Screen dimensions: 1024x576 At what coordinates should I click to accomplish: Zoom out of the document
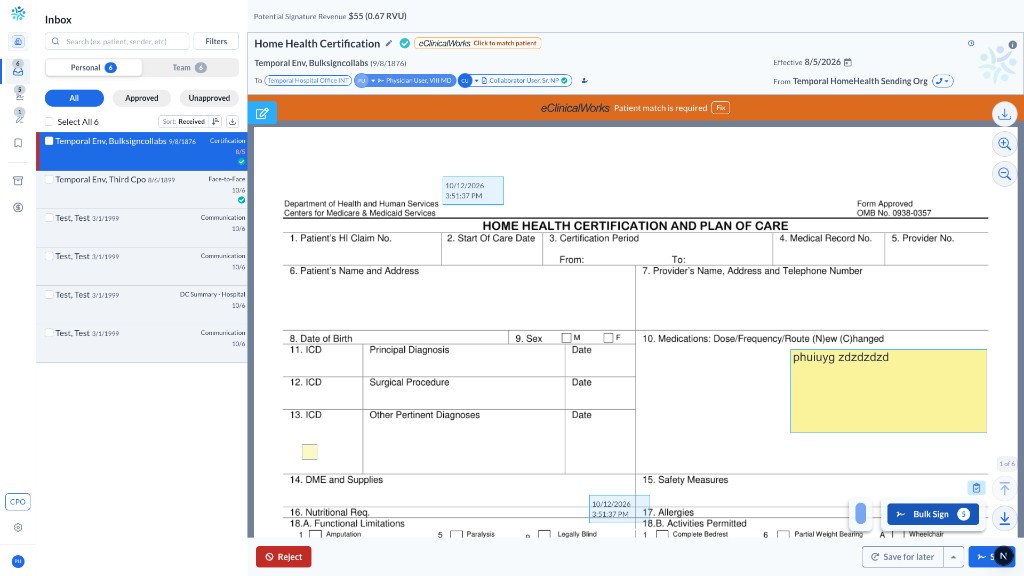1004,174
